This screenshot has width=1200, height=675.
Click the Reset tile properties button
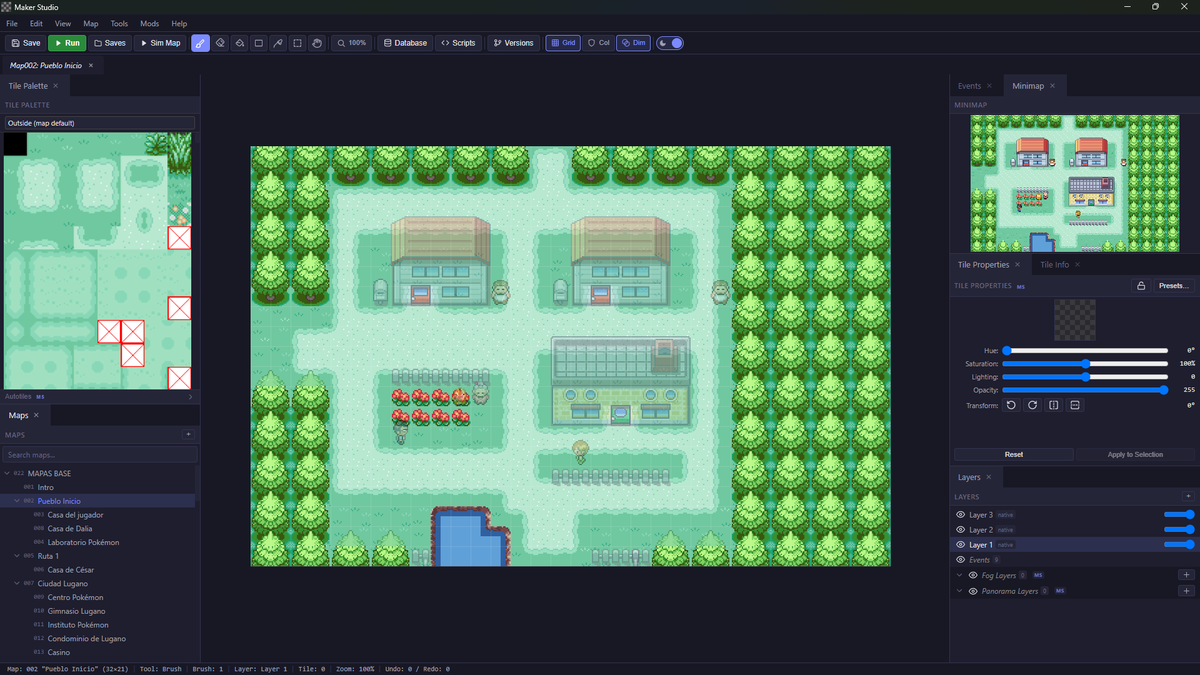(x=1013, y=454)
